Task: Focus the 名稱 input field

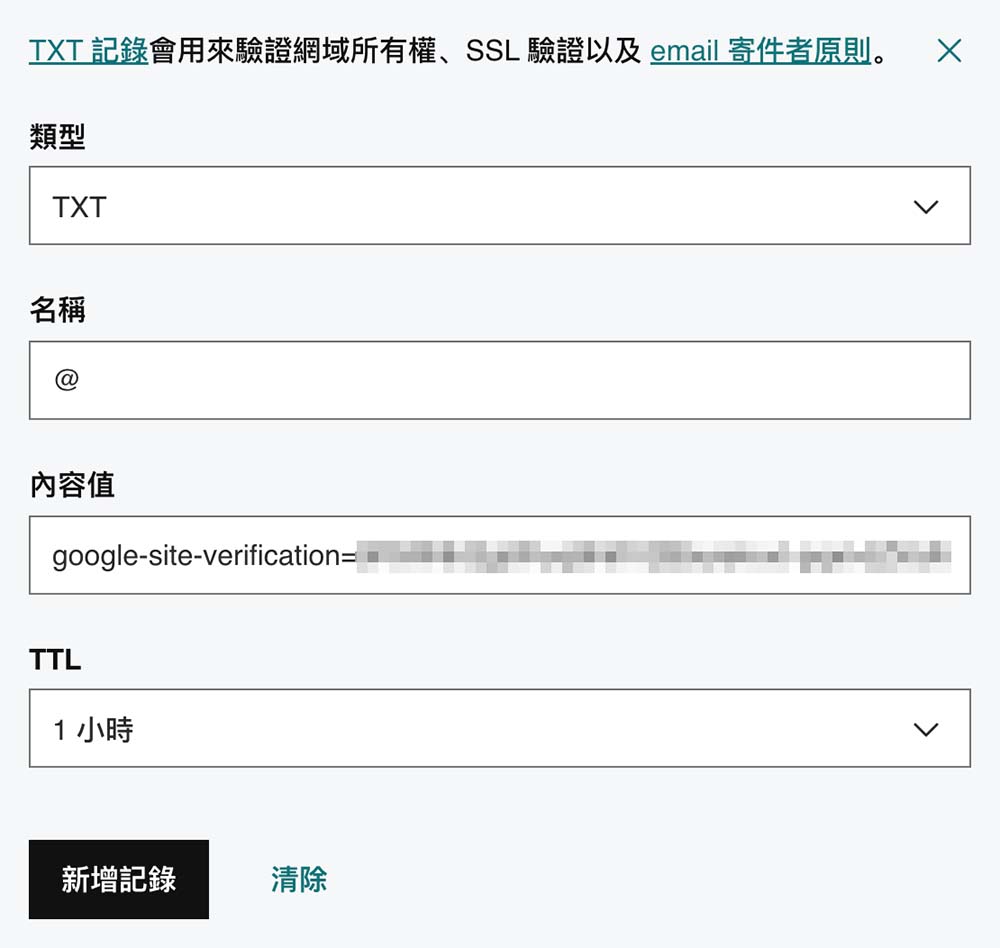Action: tap(500, 380)
